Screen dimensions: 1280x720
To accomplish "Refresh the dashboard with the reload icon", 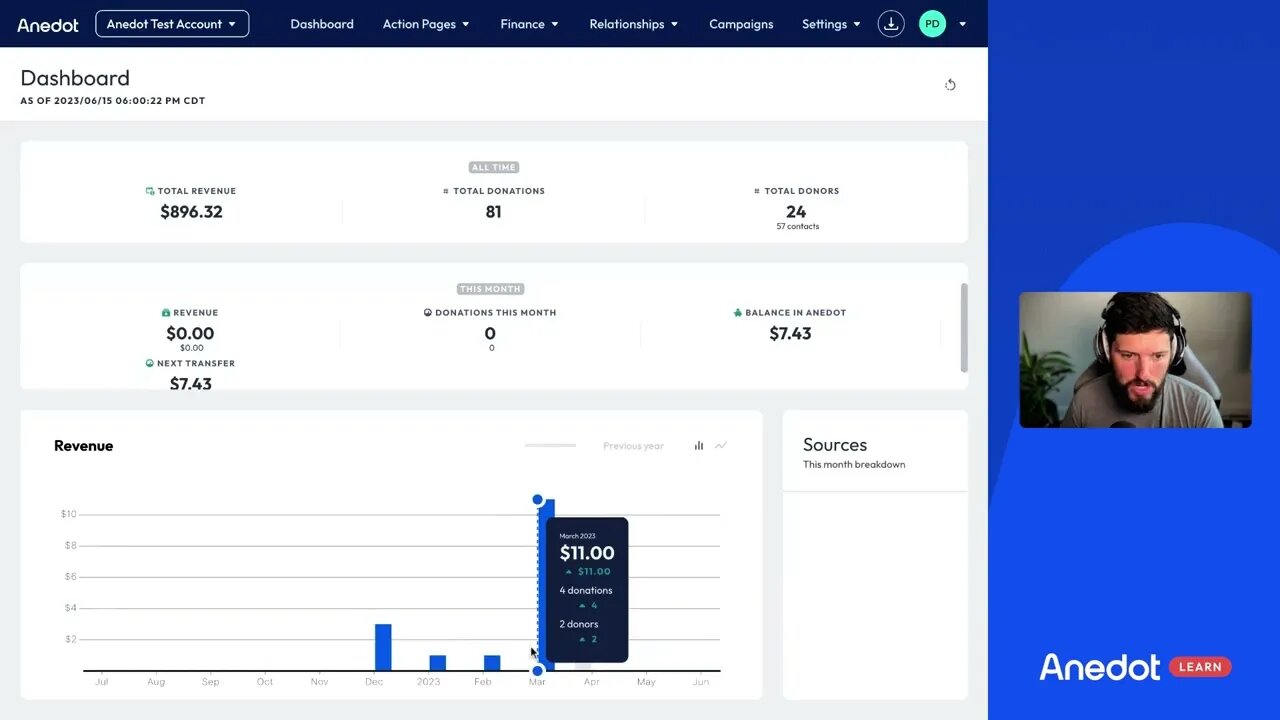I will click(950, 85).
